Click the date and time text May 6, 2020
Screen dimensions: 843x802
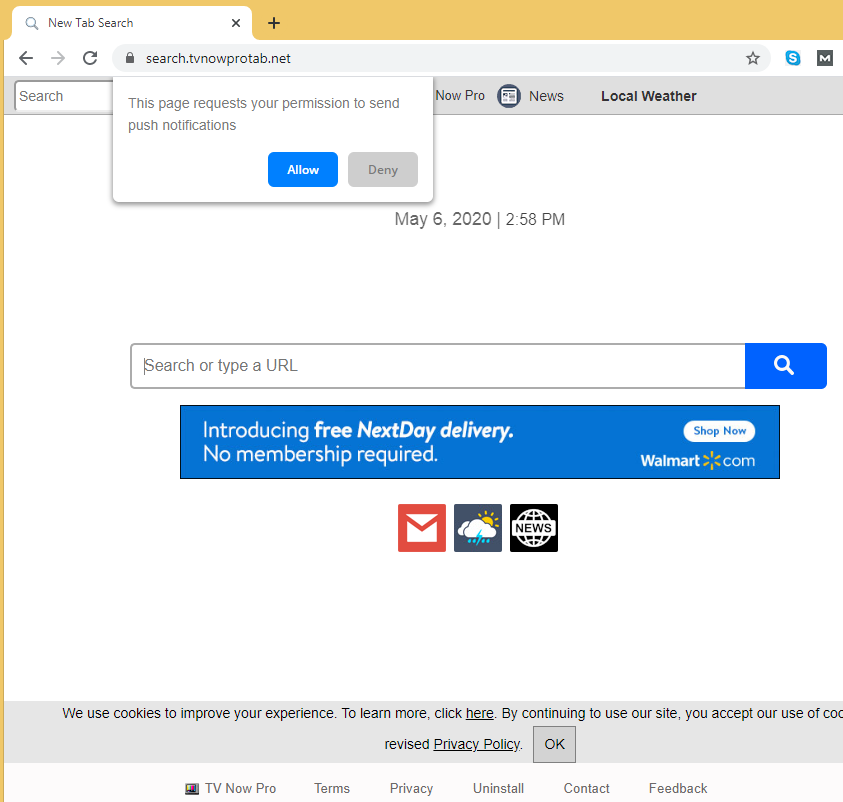480,219
